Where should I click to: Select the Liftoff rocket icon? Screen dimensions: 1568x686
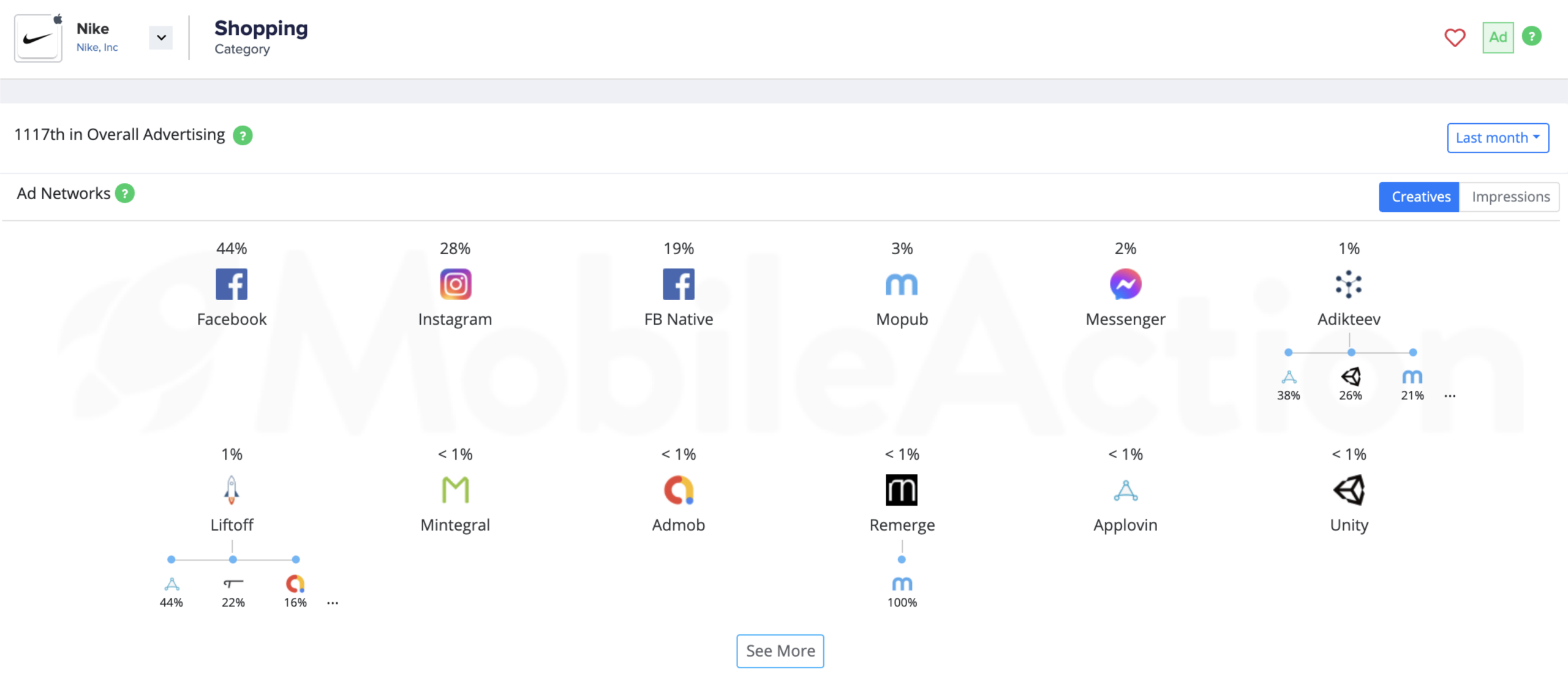pos(232,490)
